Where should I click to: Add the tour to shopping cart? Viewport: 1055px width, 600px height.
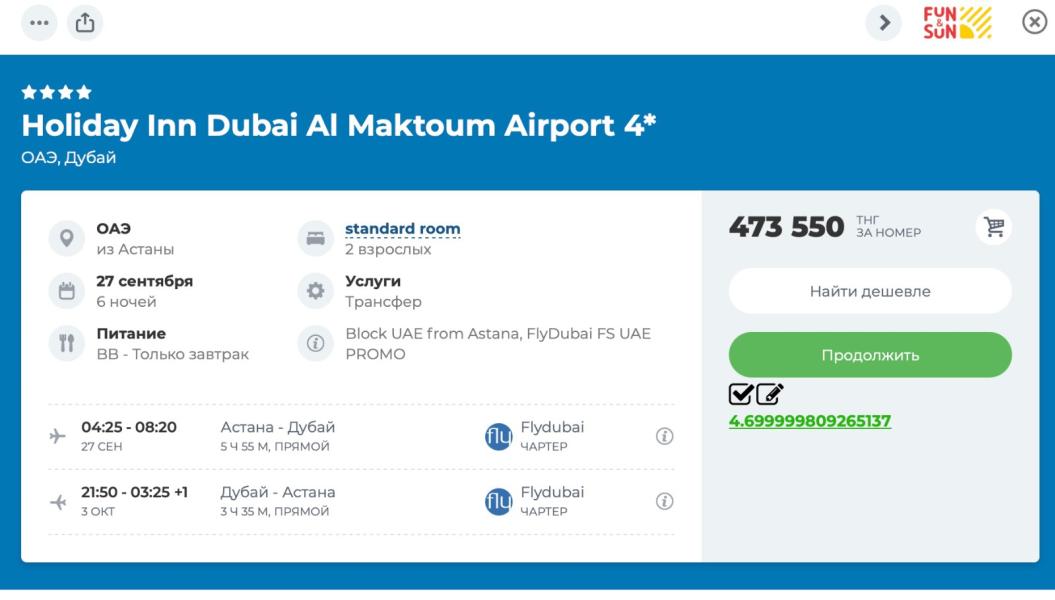994,227
